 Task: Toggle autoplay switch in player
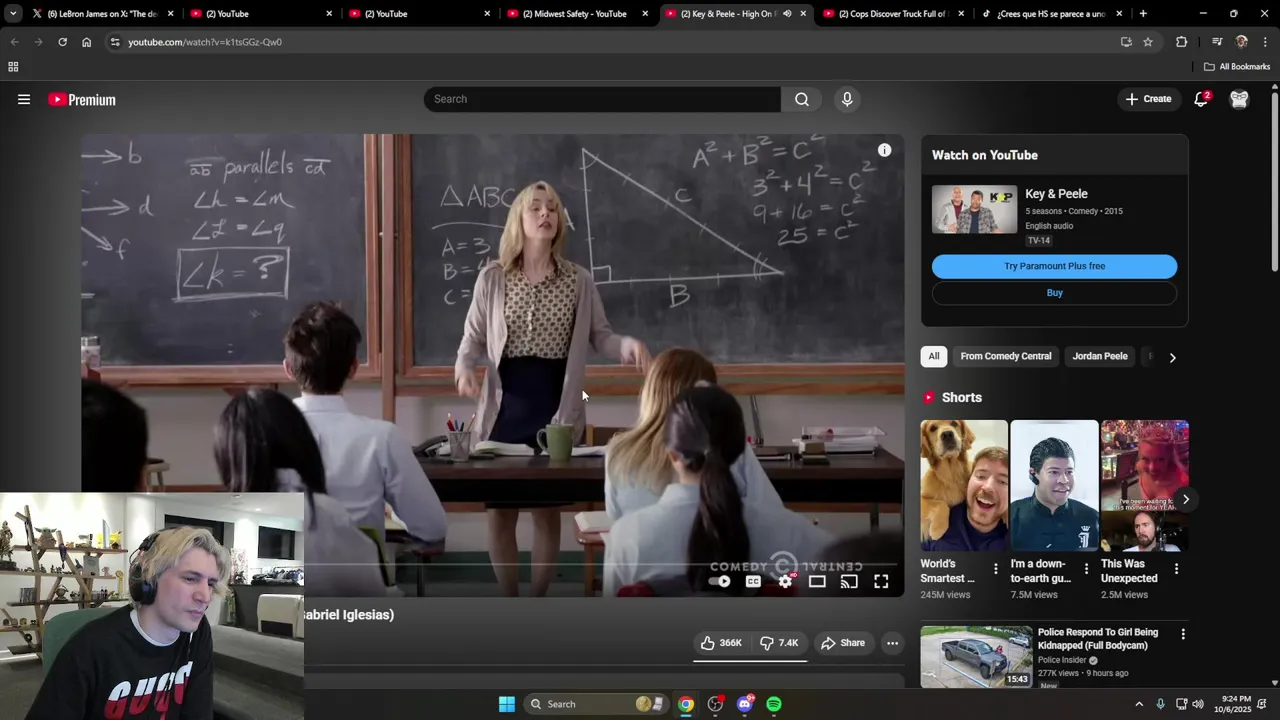pyautogui.click(x=720, y=581)
